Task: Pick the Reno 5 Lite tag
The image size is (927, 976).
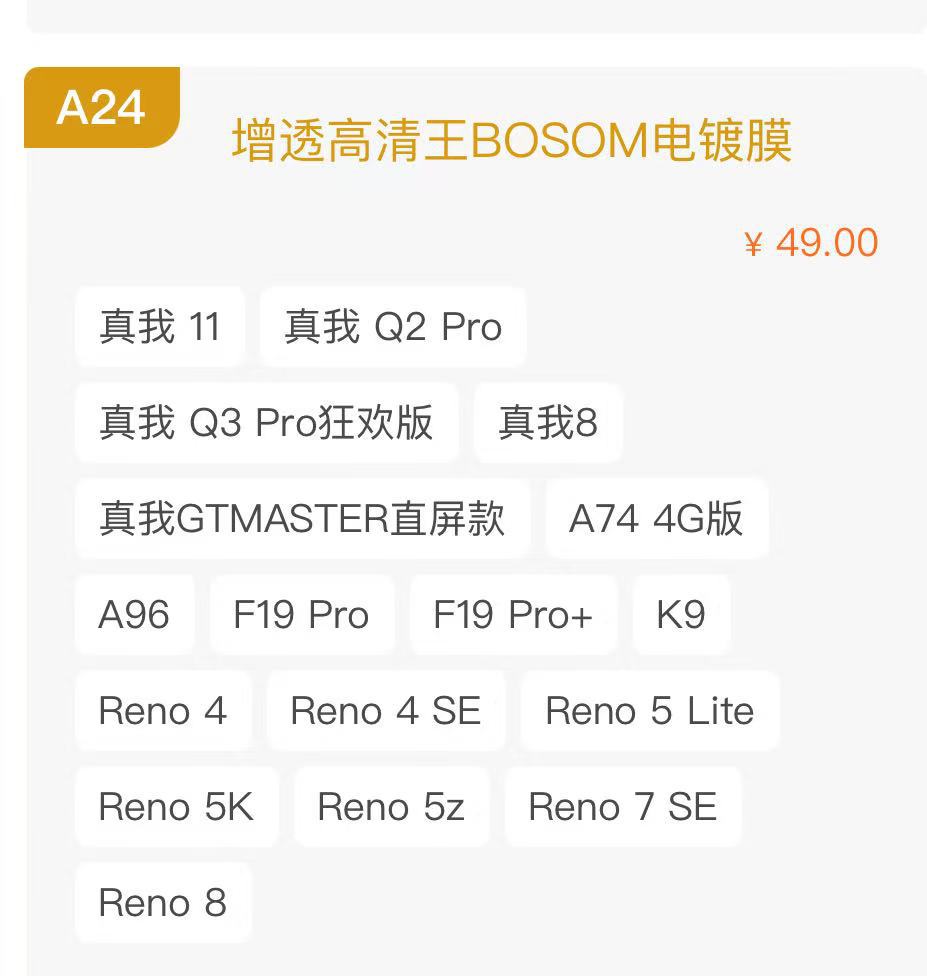Action: pyautogui.click(x=649, y=711)
